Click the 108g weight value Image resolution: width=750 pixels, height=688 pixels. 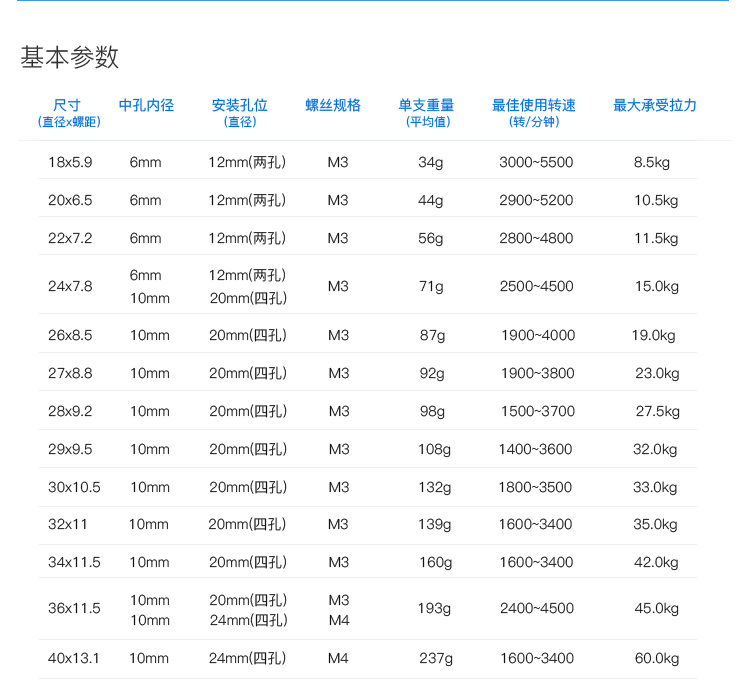[434, 449]
